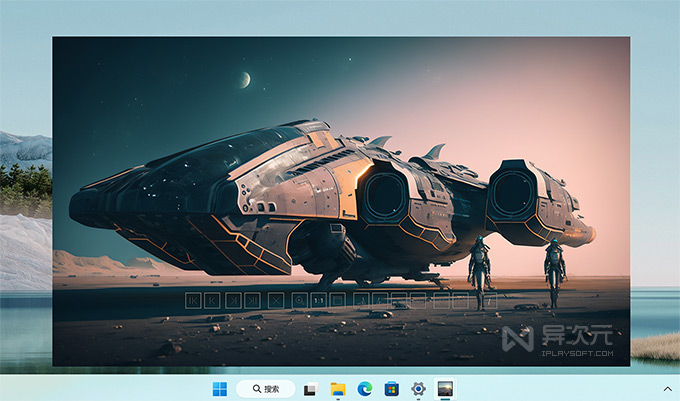The image size is (680, 401).
Task: Click the rightmost icon in viewer toolbar
Action: [x=490, y=299]
